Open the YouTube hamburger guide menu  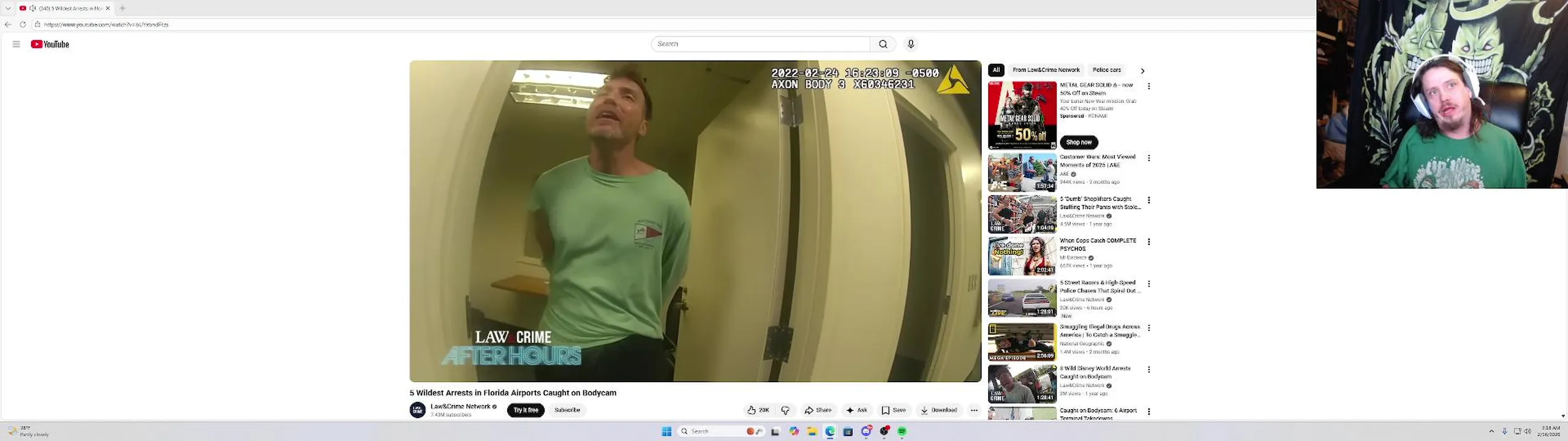point(16,44)
